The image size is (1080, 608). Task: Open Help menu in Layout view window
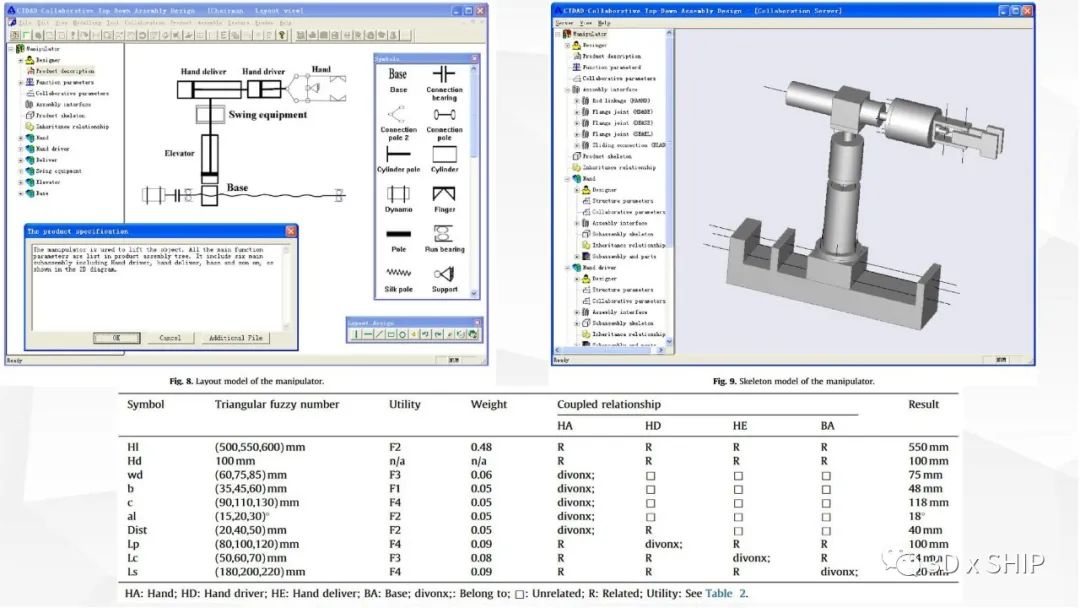click(x=285, y=23)
